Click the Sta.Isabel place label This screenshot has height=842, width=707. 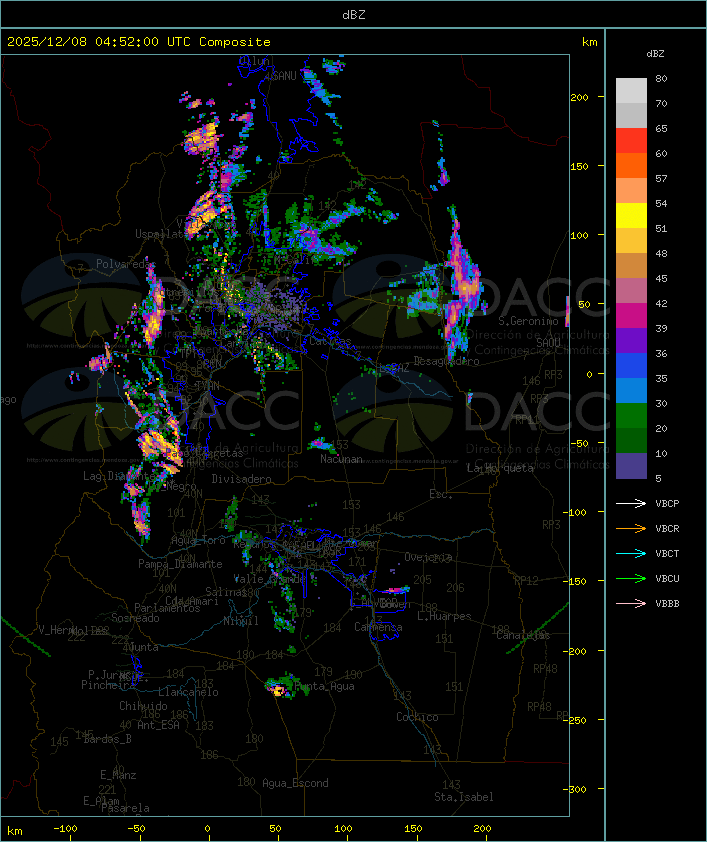[463, 797]
